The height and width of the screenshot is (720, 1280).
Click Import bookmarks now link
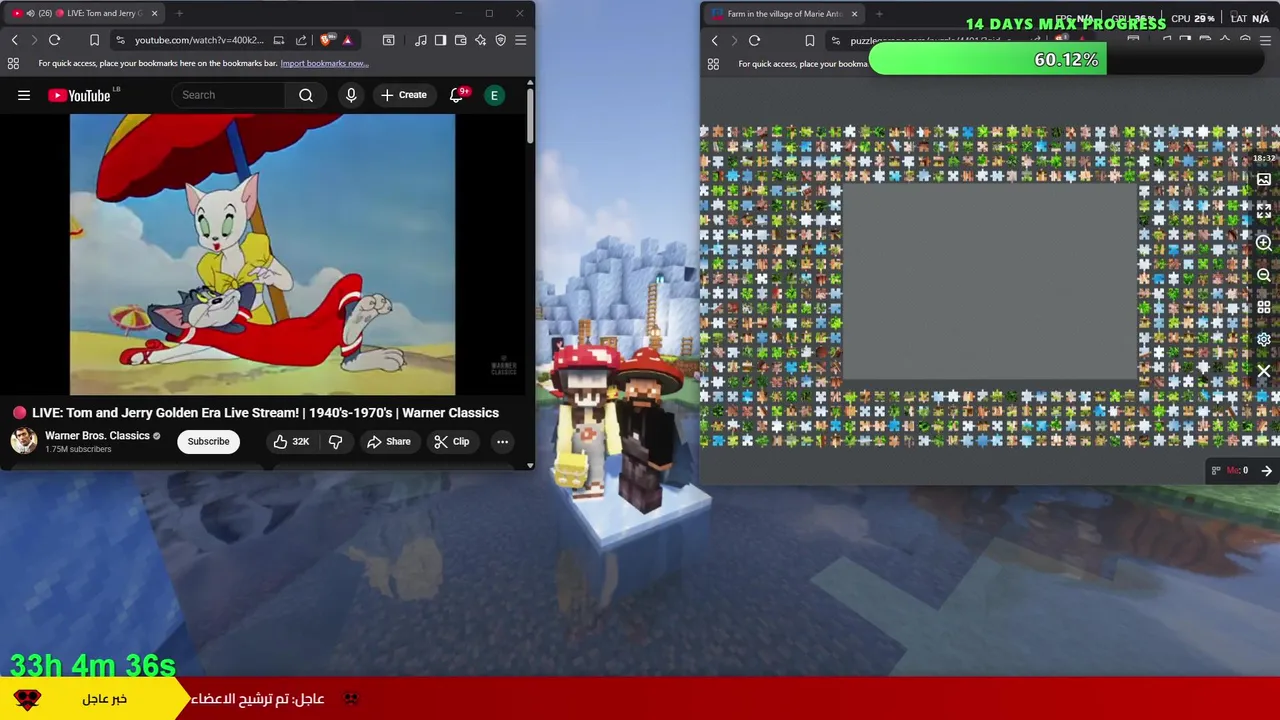pyautogui.click(x=324, y=63)
